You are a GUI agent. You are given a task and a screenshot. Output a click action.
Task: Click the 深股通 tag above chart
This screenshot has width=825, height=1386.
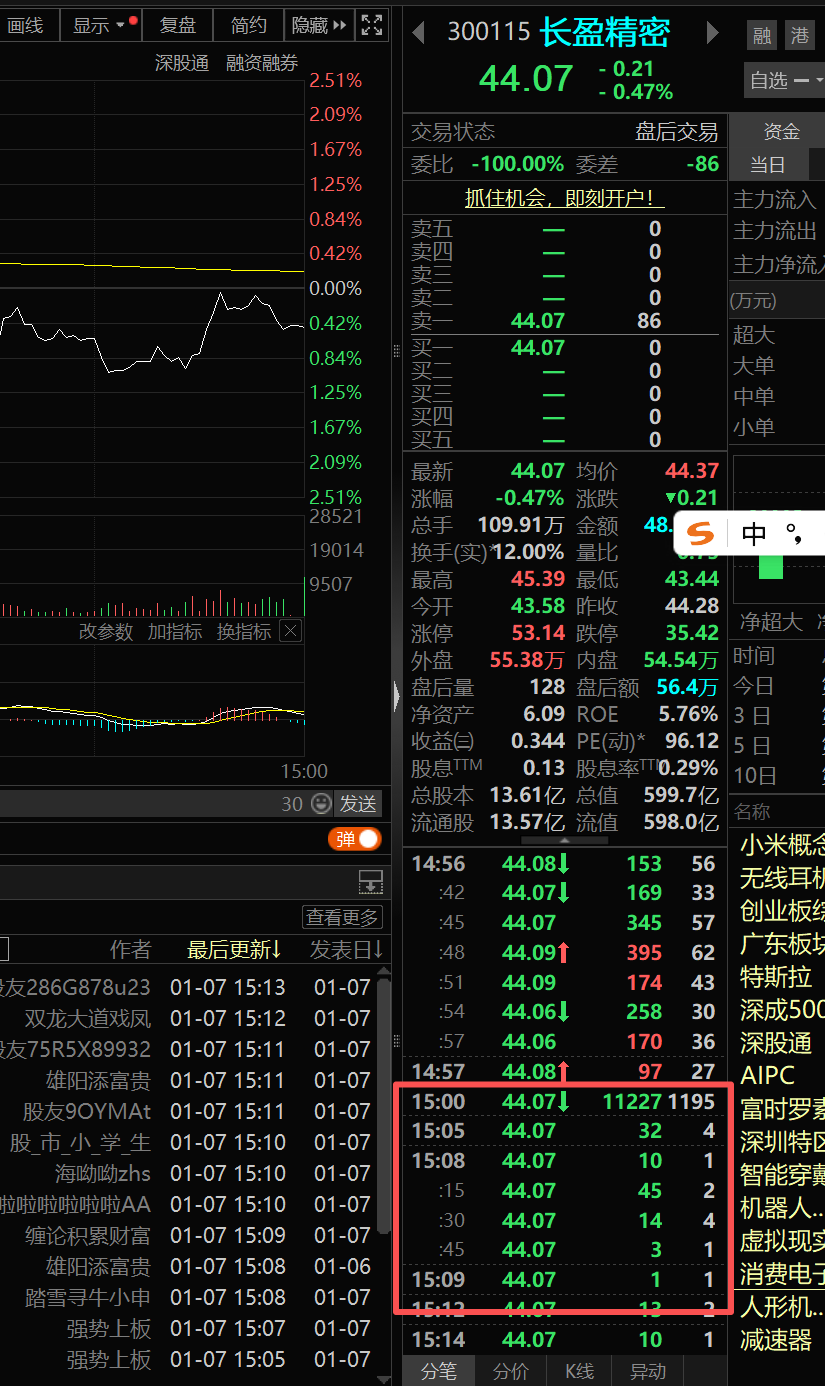coord(182,63)
